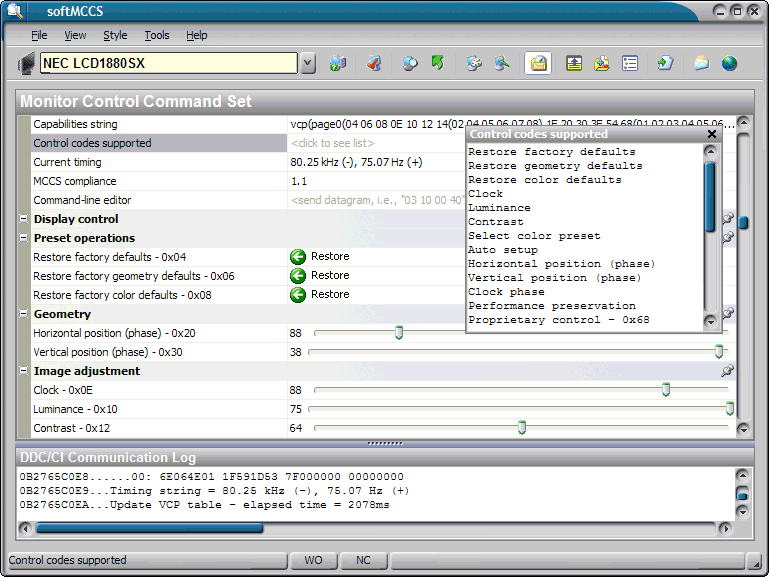
Task: Click the red checkmark toolbar icon
Action: (374, 63)
